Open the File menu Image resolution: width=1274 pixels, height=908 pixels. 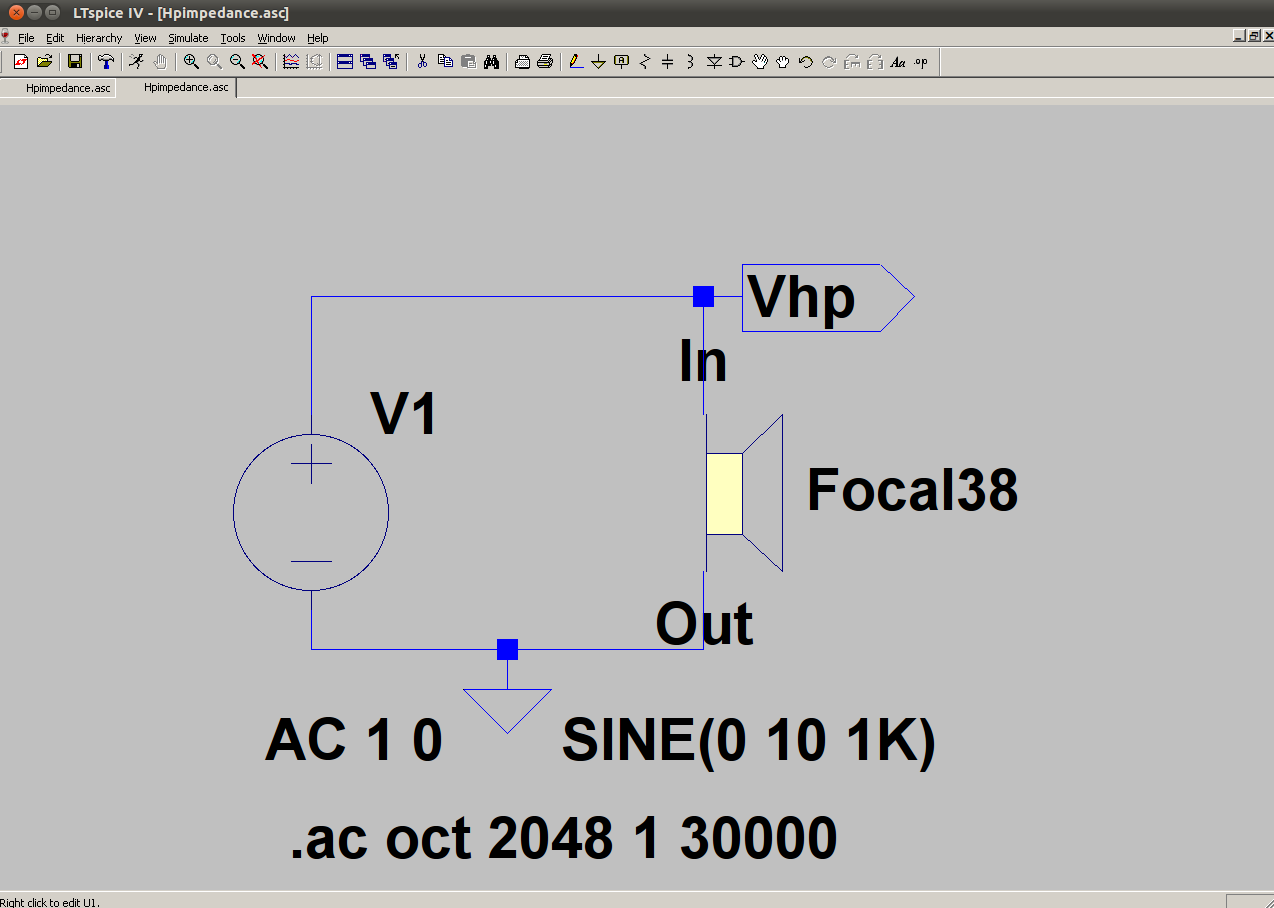[x=26, y=38]
